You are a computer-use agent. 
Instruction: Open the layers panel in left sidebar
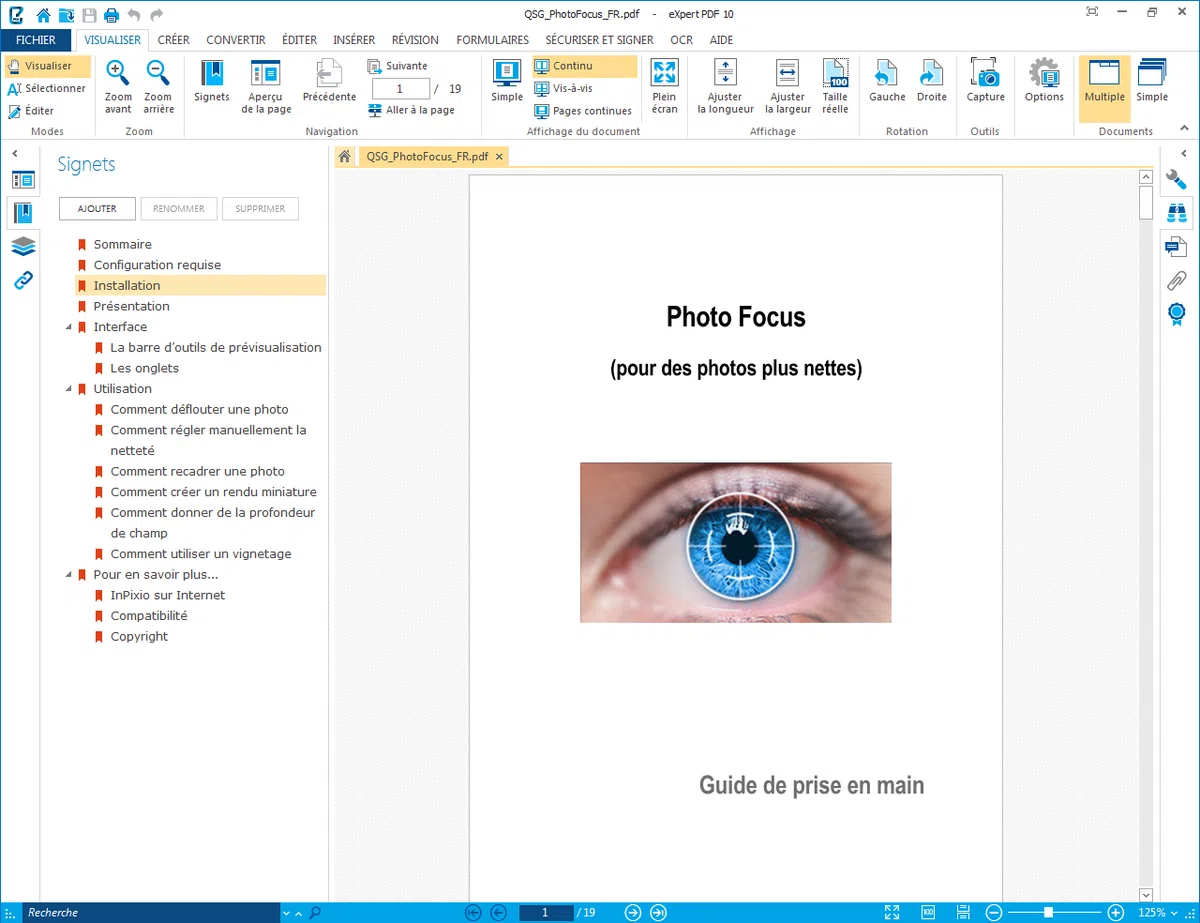[23, 246]
